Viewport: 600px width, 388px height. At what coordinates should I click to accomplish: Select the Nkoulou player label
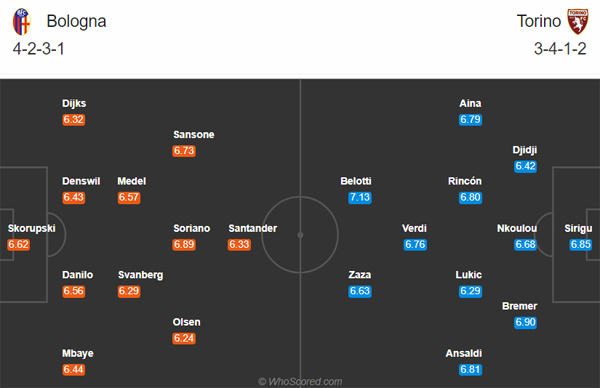point(517,228)
